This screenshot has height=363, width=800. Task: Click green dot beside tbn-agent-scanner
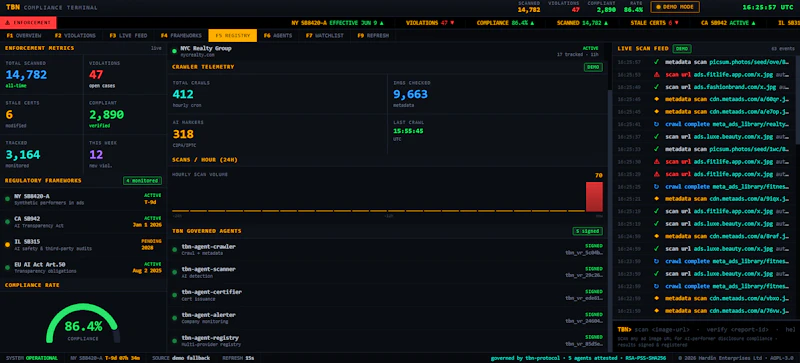[174, 272]
